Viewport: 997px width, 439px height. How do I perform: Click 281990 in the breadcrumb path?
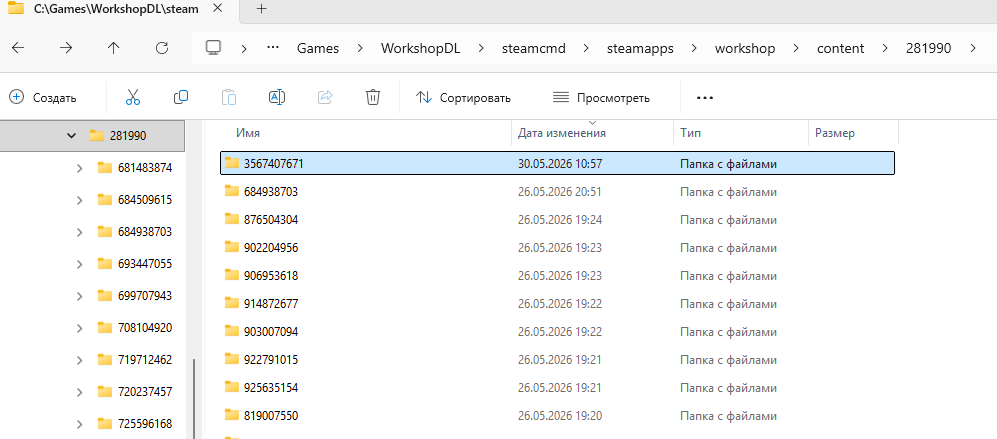(x=928, y=48)
